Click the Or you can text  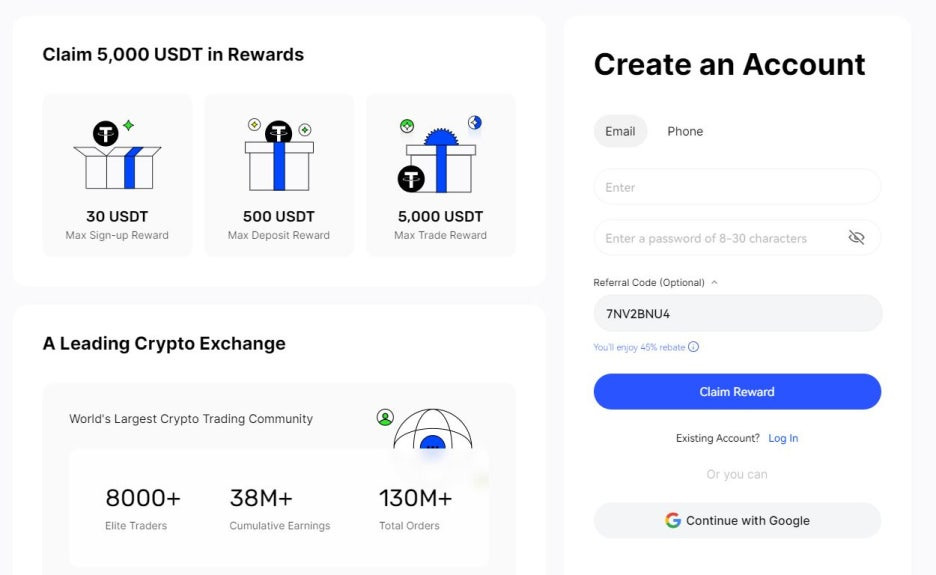[x=737, y=474]
